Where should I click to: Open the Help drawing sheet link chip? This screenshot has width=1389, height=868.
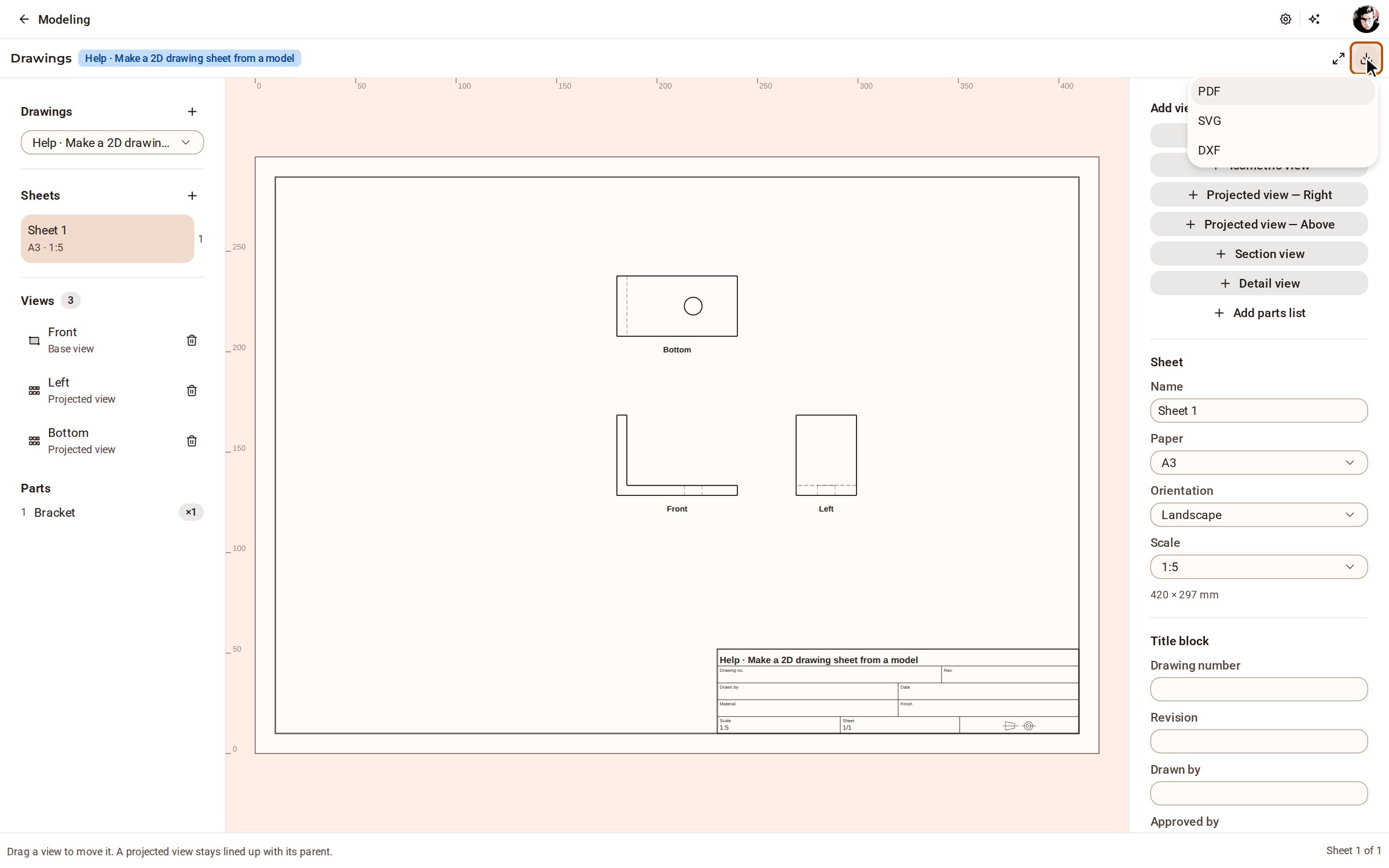(x=189, y=58)
